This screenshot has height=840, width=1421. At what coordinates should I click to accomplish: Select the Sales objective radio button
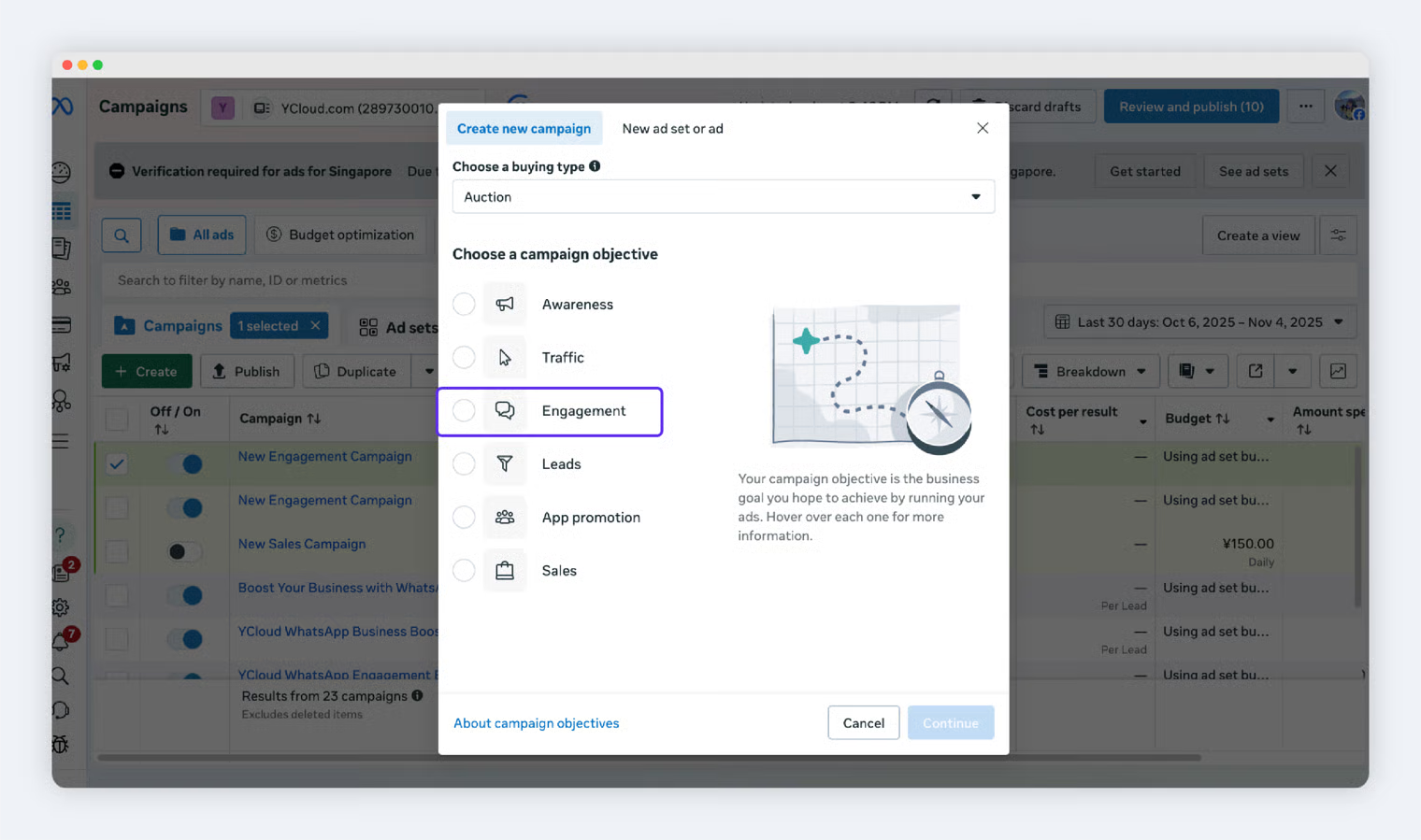pos(464,571)
